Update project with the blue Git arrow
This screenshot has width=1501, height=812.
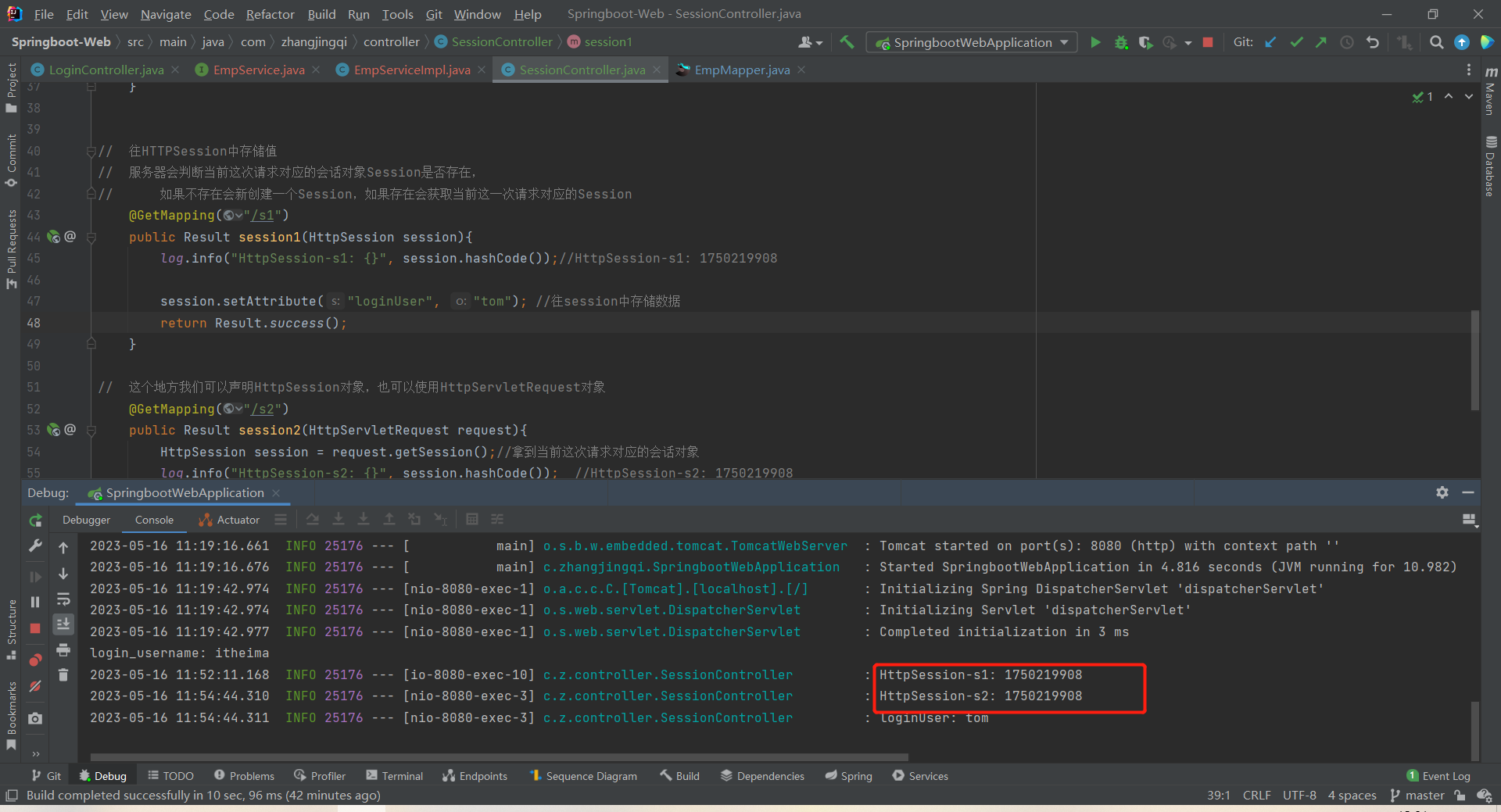click(x=1271, y=42)
